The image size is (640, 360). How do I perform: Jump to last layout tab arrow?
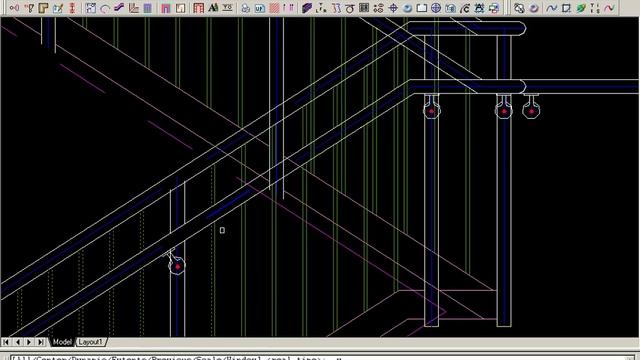[40, 342]
